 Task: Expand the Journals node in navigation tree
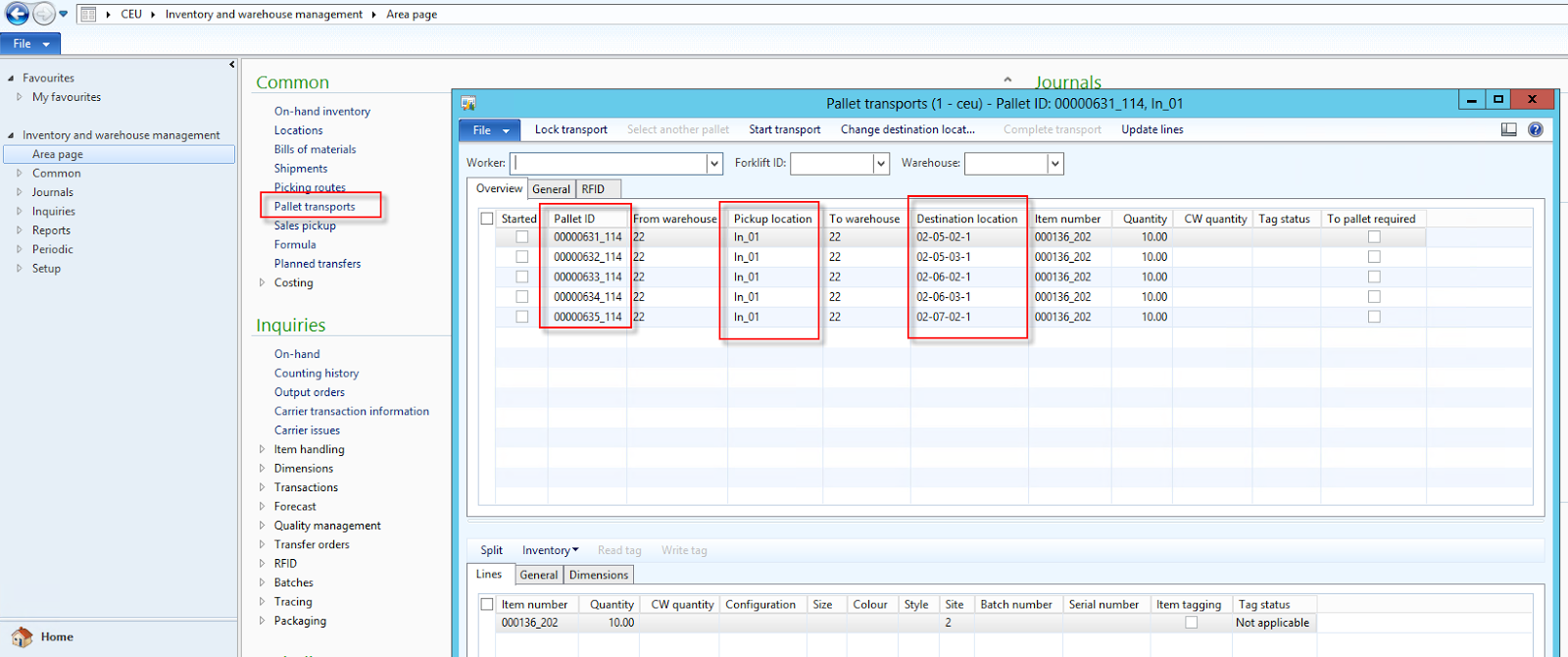[19, 192]
